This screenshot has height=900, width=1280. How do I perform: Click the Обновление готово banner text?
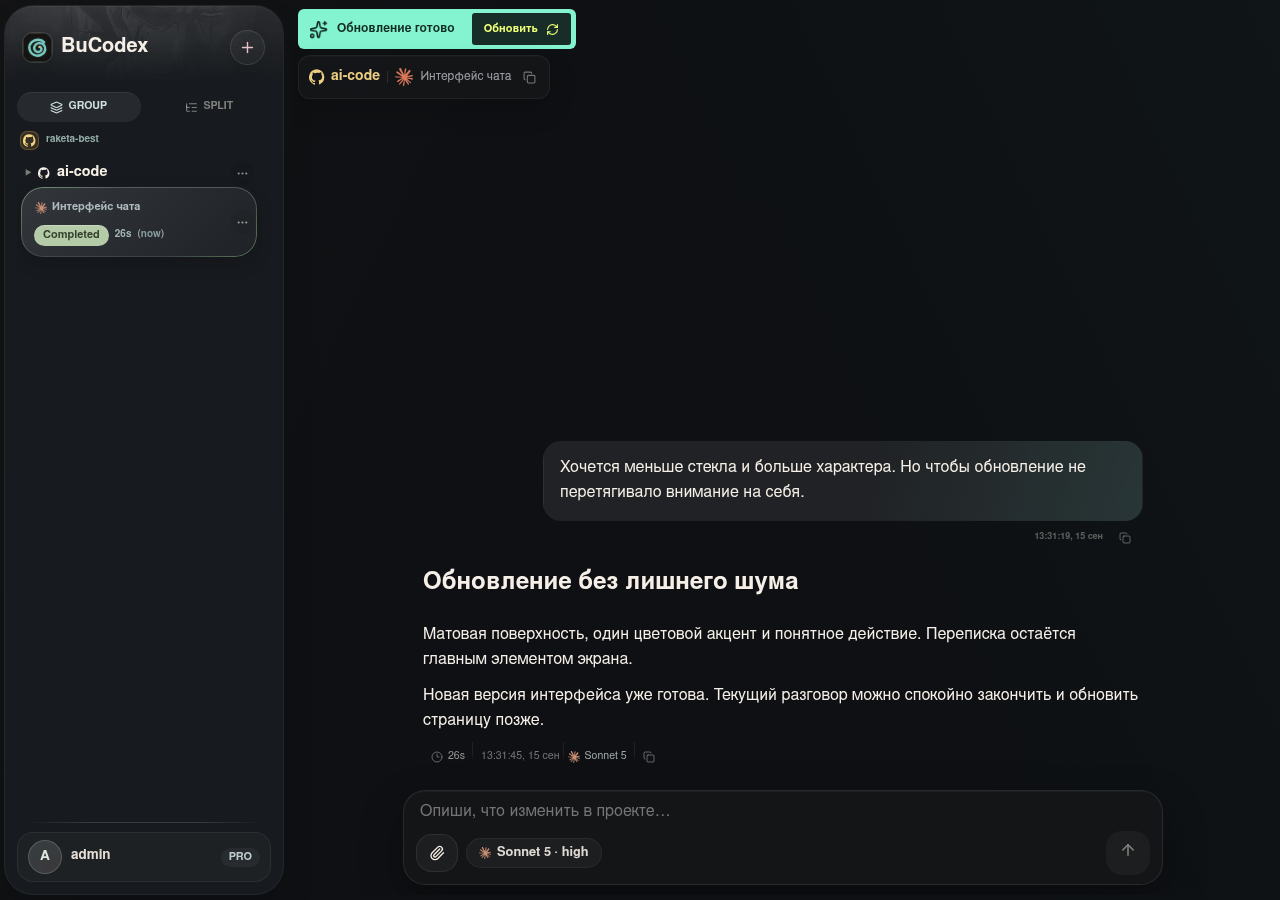395,28
